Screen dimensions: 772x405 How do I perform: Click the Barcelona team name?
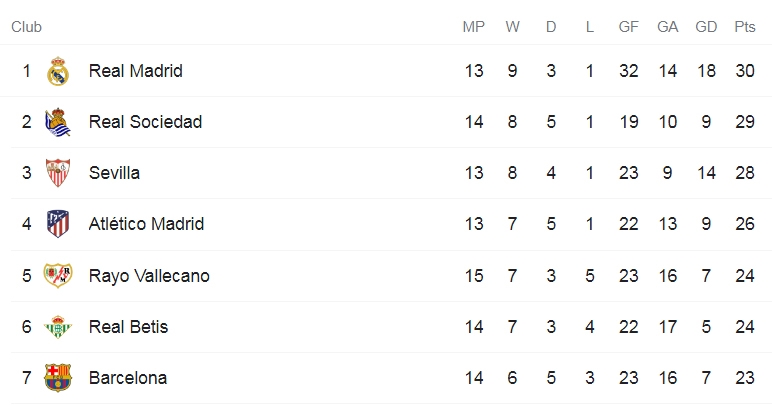128,378
